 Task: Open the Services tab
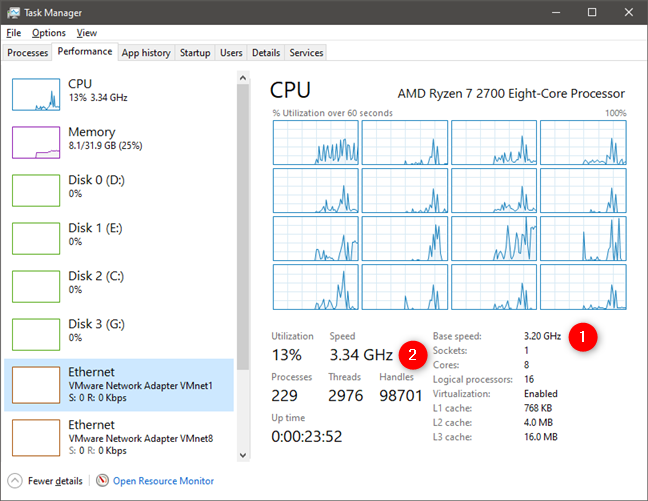(306, 53)
